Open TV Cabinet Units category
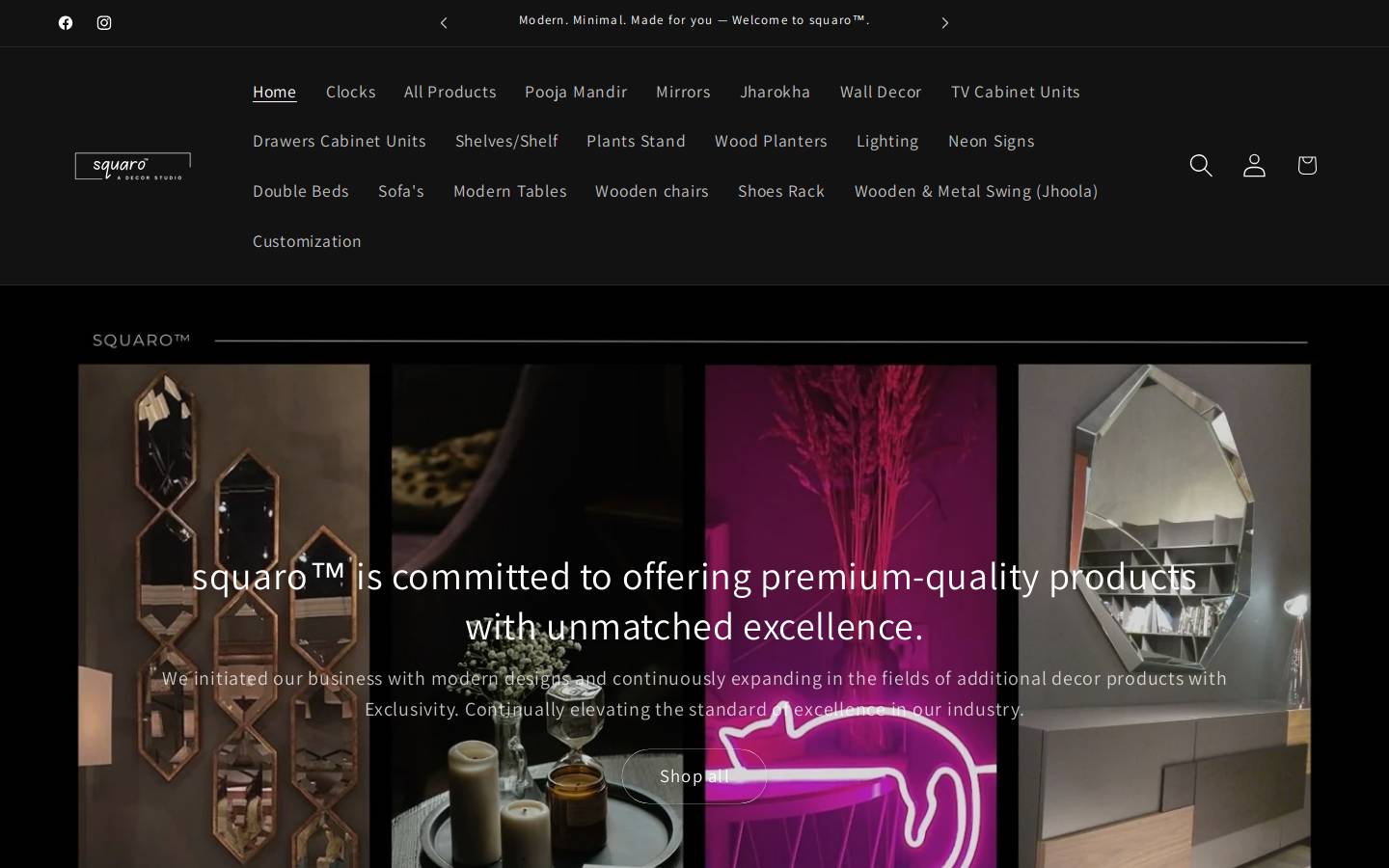This screenshot has width=1389, height=868. click(x=1016, y=92)
